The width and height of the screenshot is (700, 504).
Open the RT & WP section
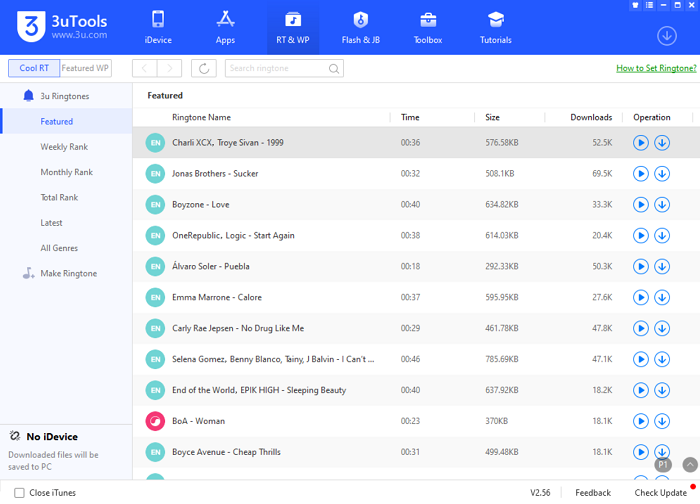coord(293,28)
